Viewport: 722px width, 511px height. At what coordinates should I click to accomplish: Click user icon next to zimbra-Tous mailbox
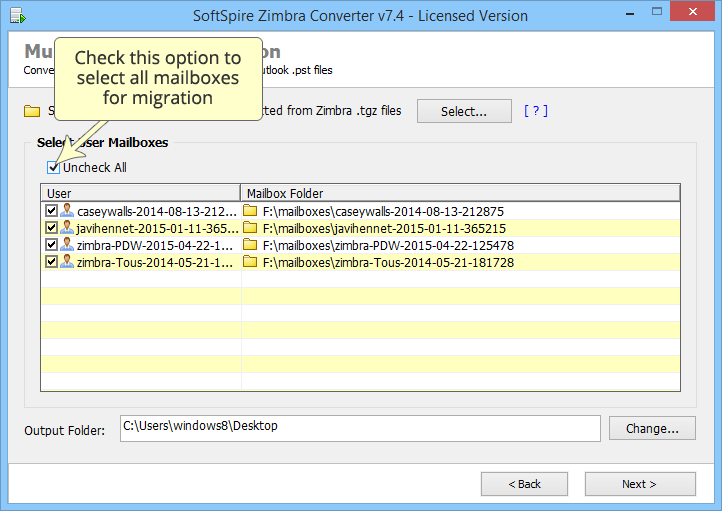pyautogui.click(x=67, y=261)
